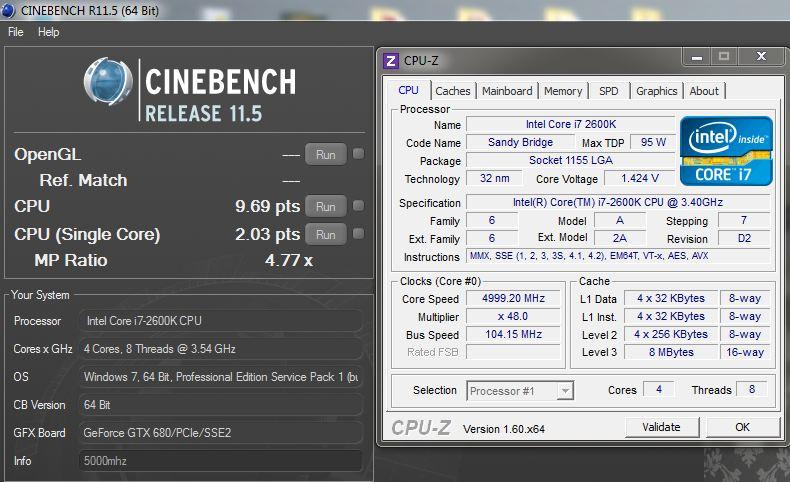Open the Processor #1 selection dropdown

point(520,391)
